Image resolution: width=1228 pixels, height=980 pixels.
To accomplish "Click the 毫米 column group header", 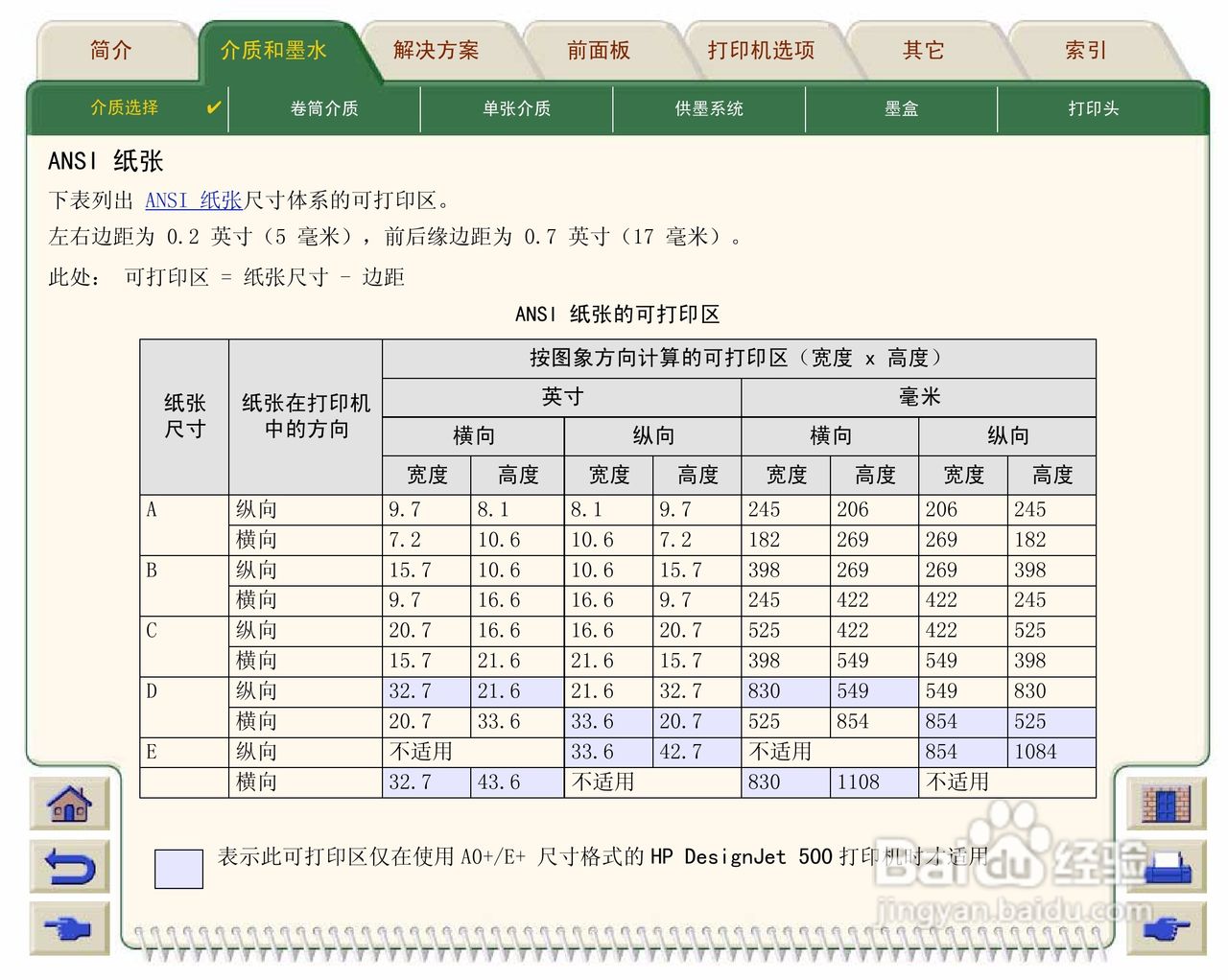I will click(919, 397).
